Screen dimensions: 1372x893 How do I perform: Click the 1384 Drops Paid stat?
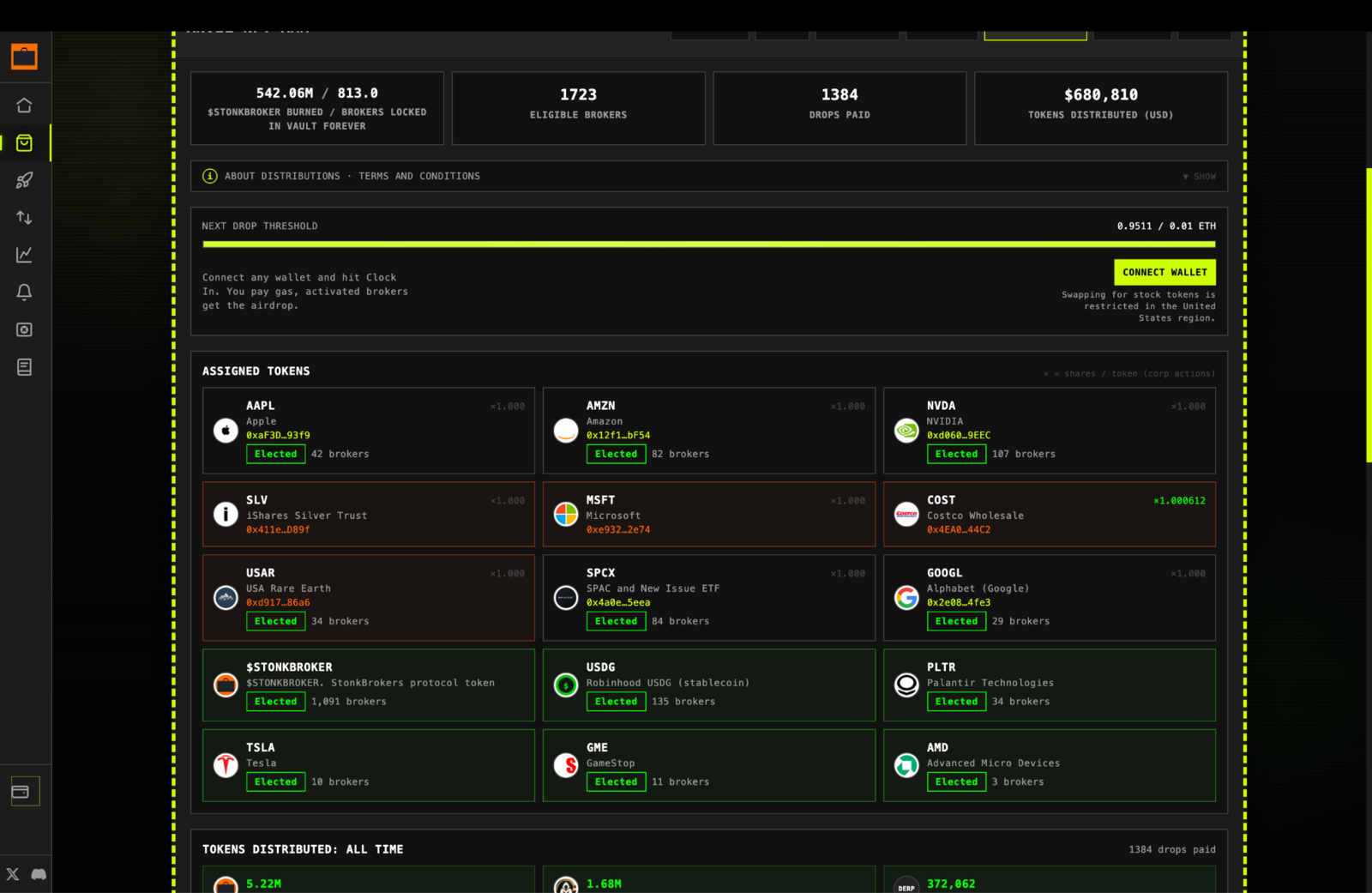[839, 108]
